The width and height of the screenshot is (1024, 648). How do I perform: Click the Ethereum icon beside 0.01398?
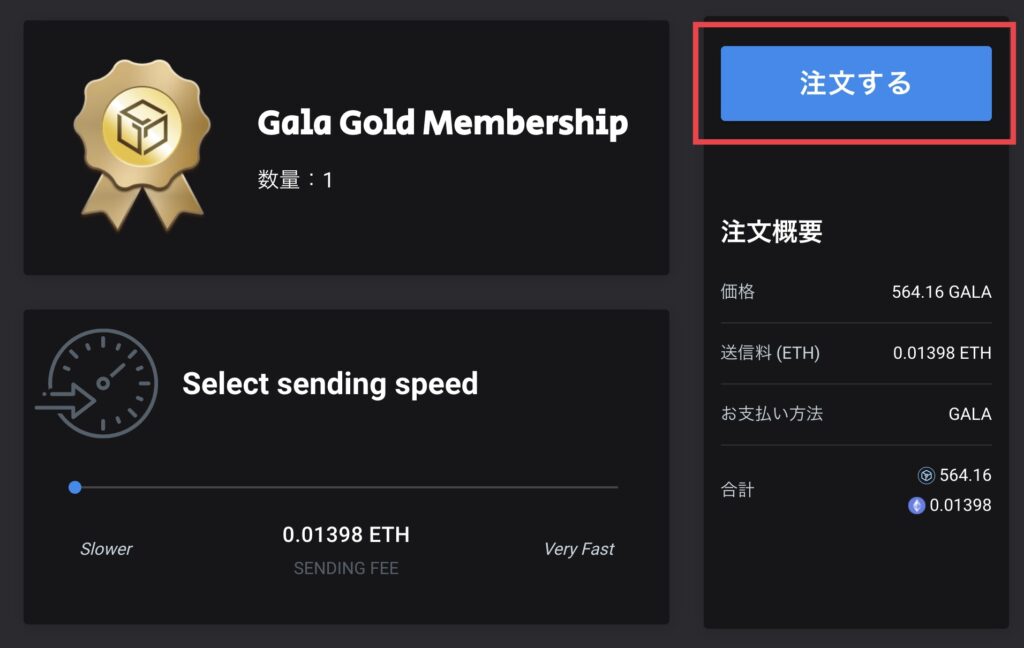(x=916, y=505)
